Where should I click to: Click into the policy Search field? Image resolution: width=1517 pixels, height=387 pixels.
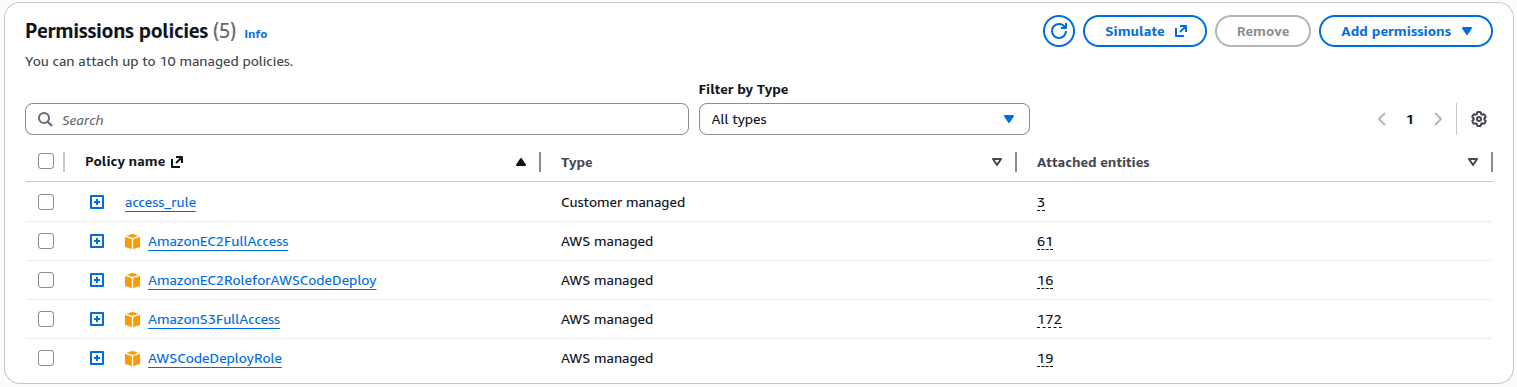[357, 119]
